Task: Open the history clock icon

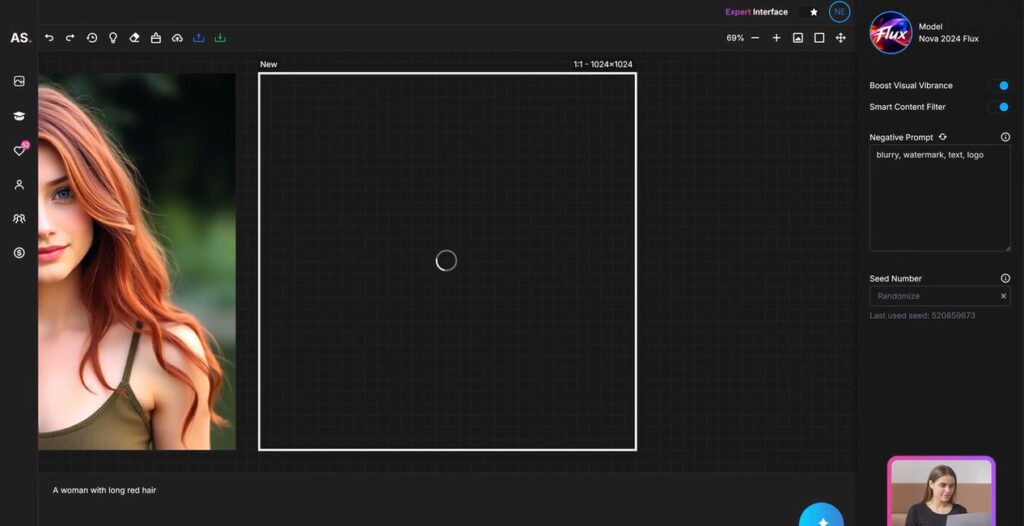Action: [92, 38]
